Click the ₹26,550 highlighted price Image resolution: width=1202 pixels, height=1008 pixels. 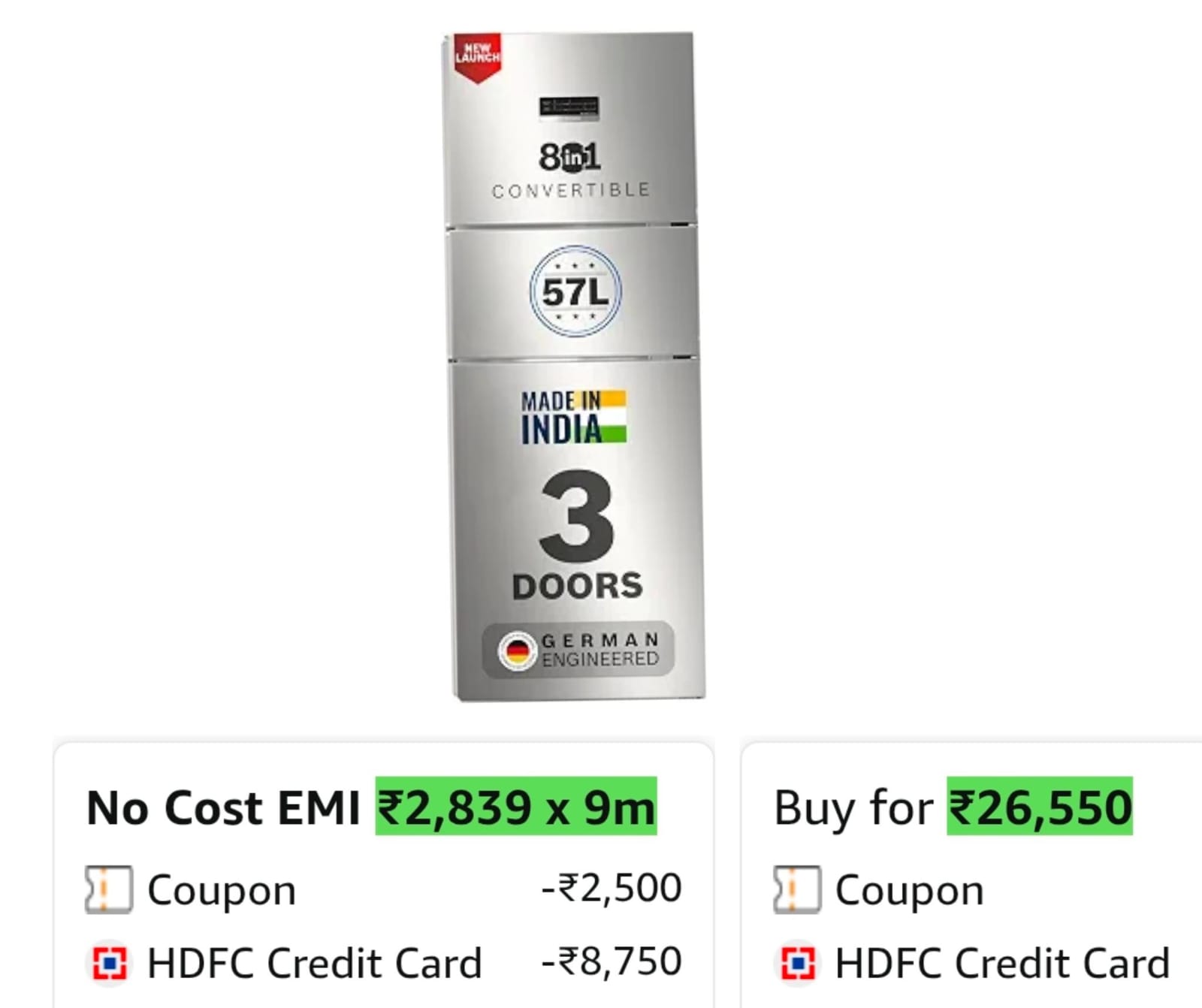pos(1040,807)
